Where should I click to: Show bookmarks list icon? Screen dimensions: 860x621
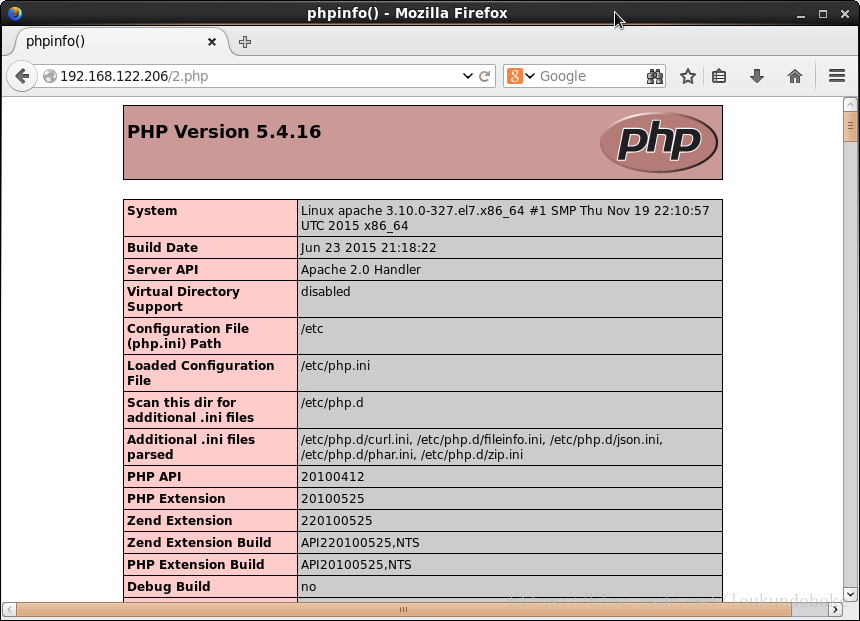pyautogui.click(x=719, y=76)
